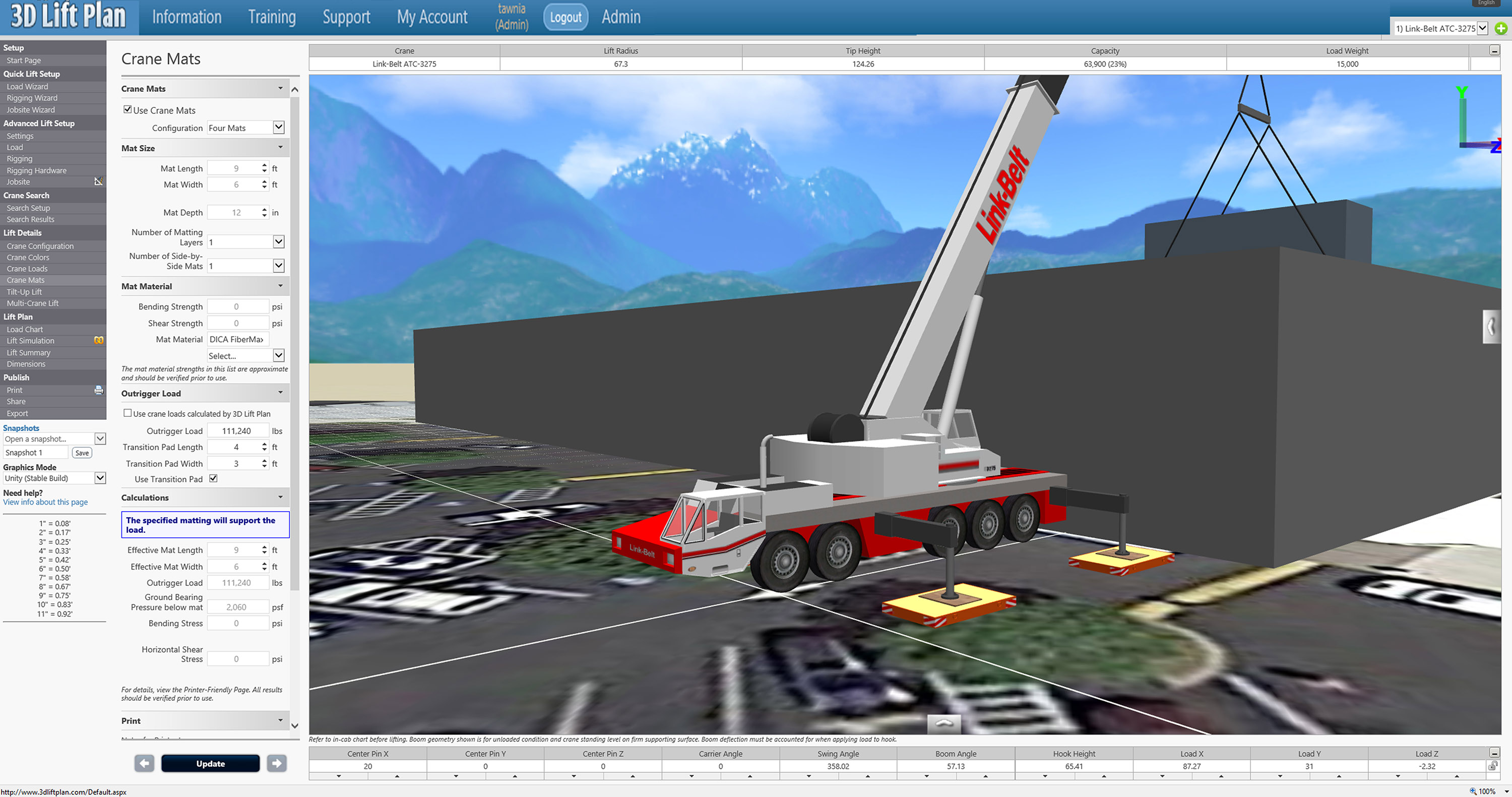The image size is (1512, 797).
Task: Open View info about this page link
Action: pos(45,503)
